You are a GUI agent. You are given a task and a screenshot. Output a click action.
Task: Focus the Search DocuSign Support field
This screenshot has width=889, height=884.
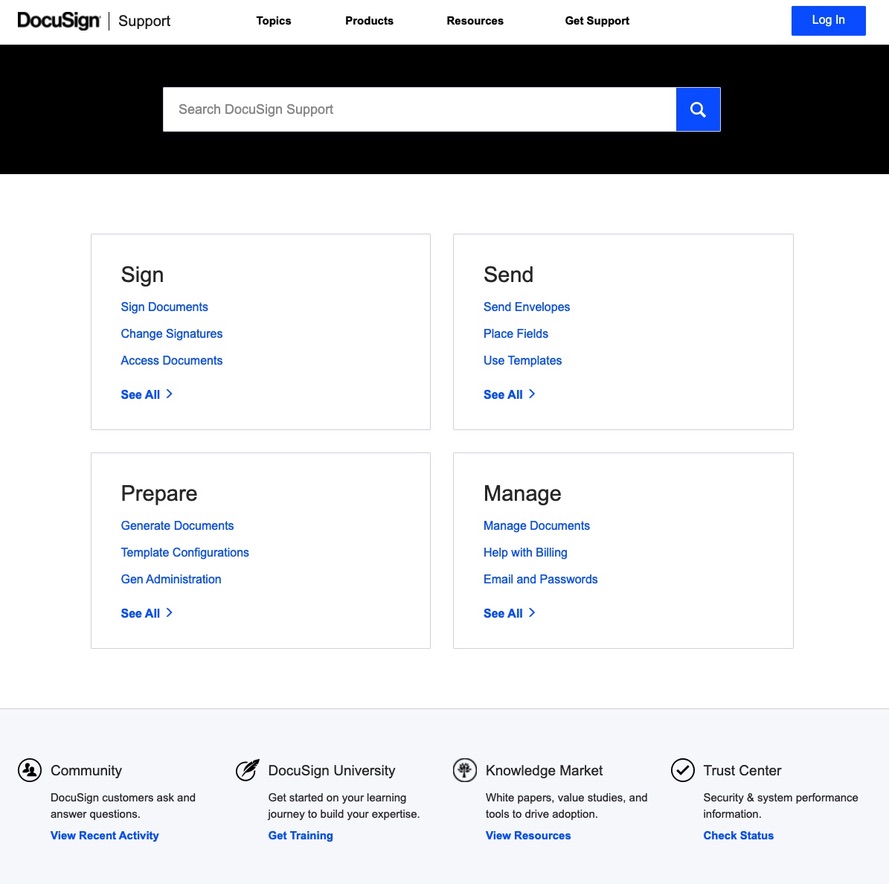click(x=420, y=109)
